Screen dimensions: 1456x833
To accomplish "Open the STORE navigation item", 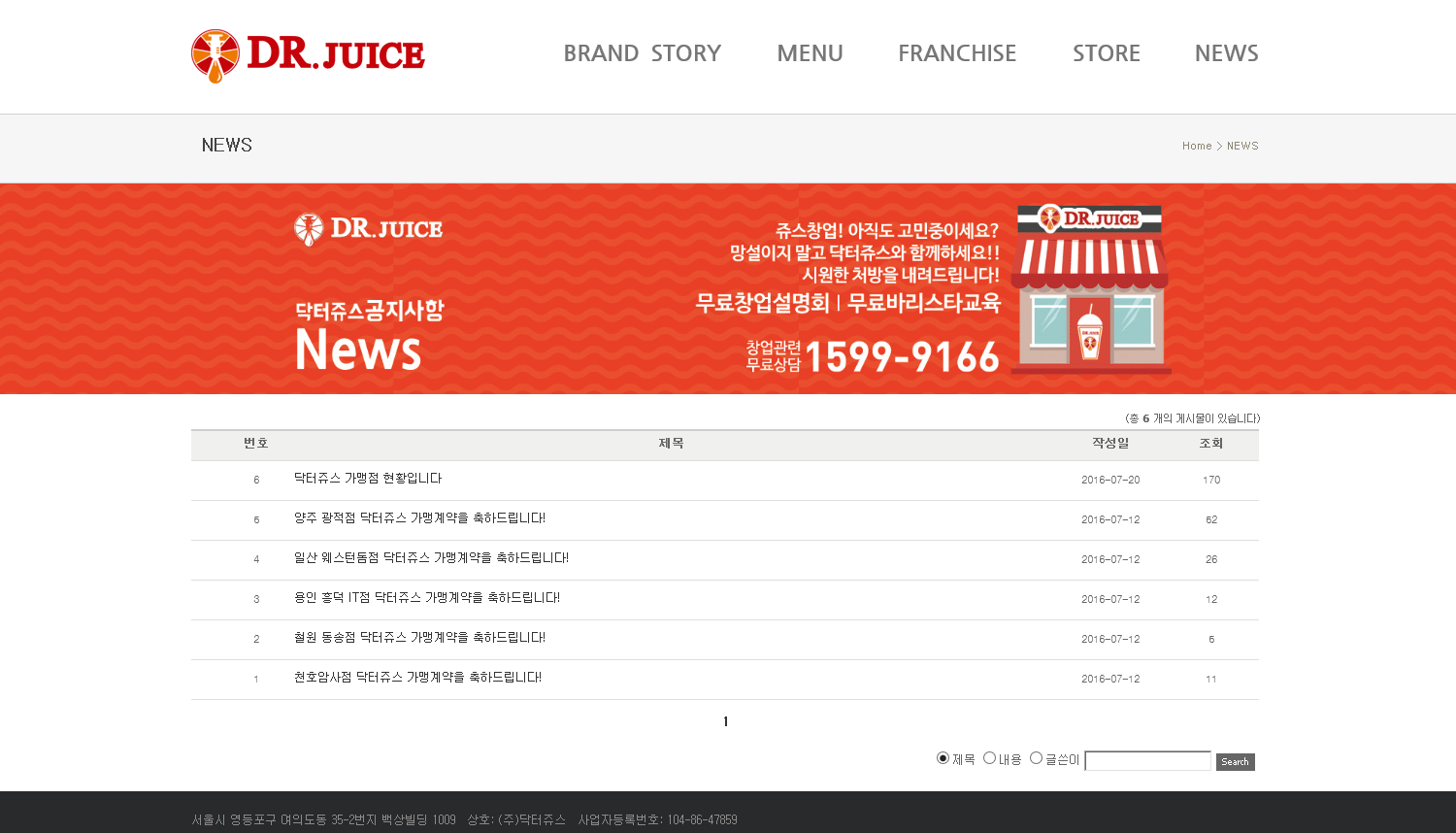I will [1106, 53].
